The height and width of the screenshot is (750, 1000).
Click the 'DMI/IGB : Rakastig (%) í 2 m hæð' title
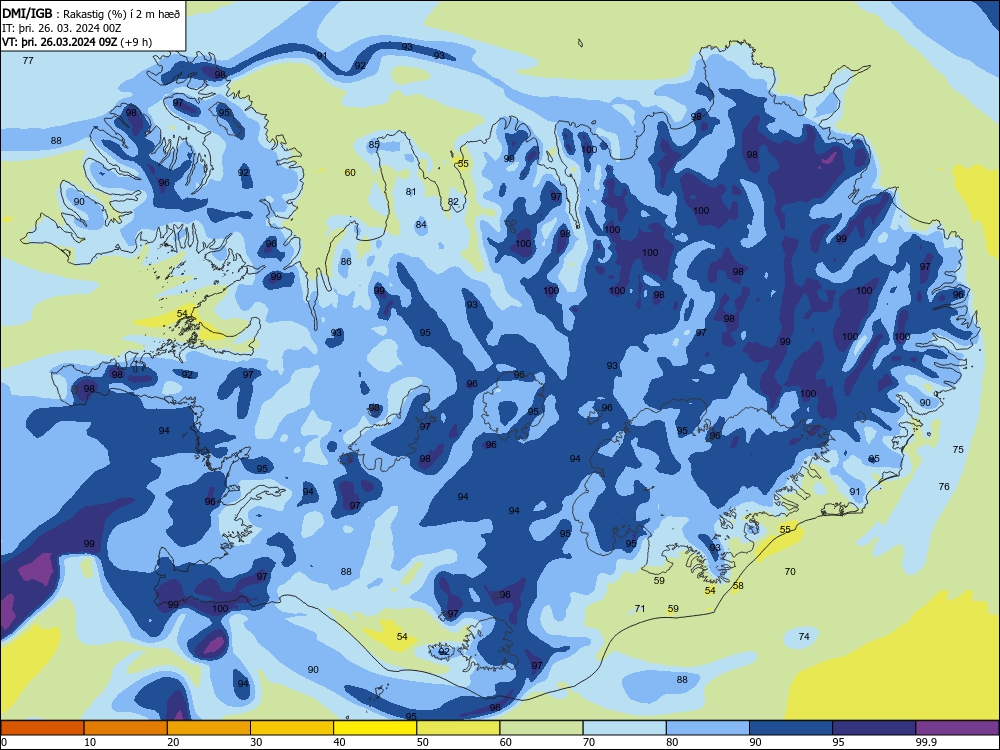(x=91, y=13)
